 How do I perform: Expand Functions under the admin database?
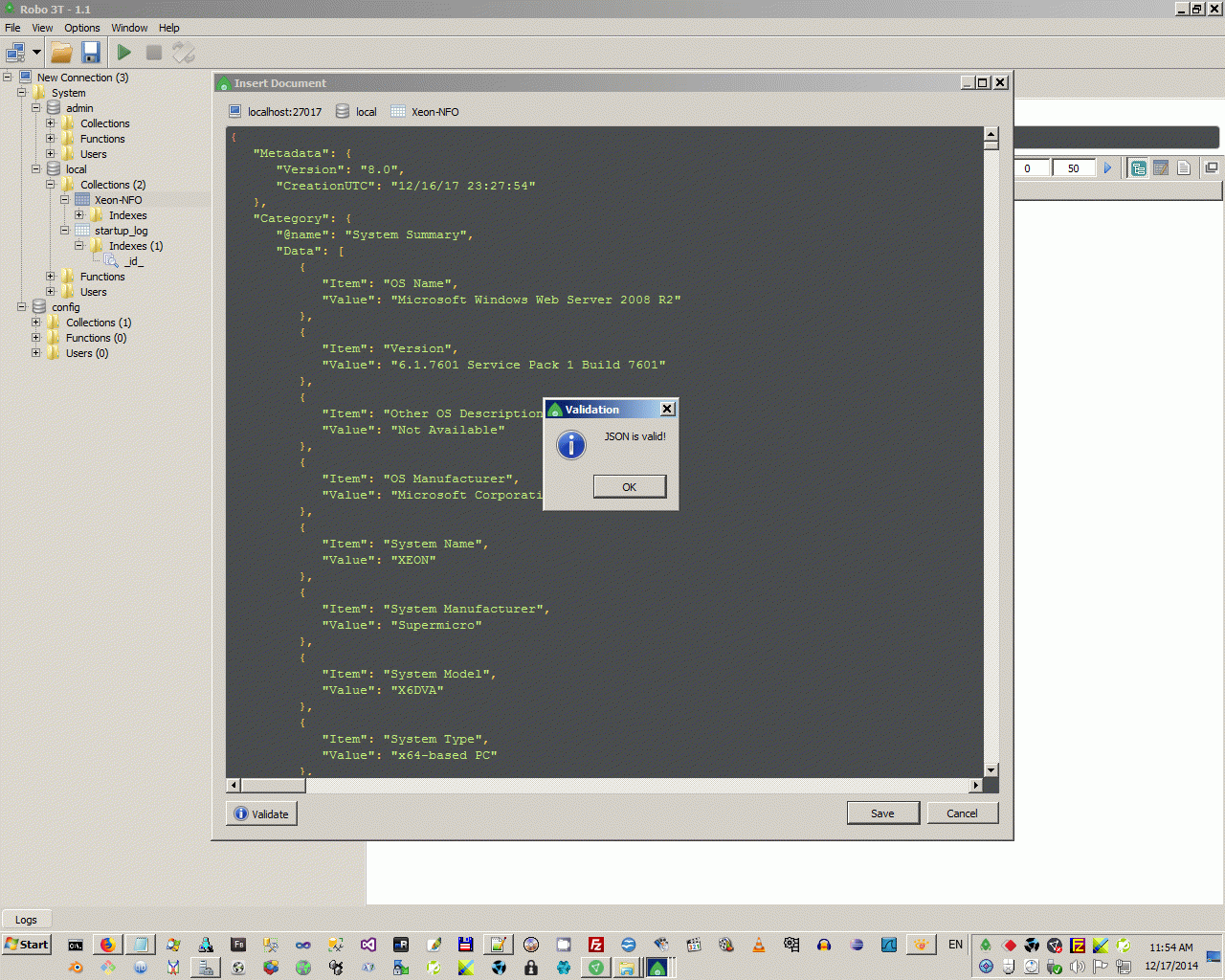click(x=51, y=139)
